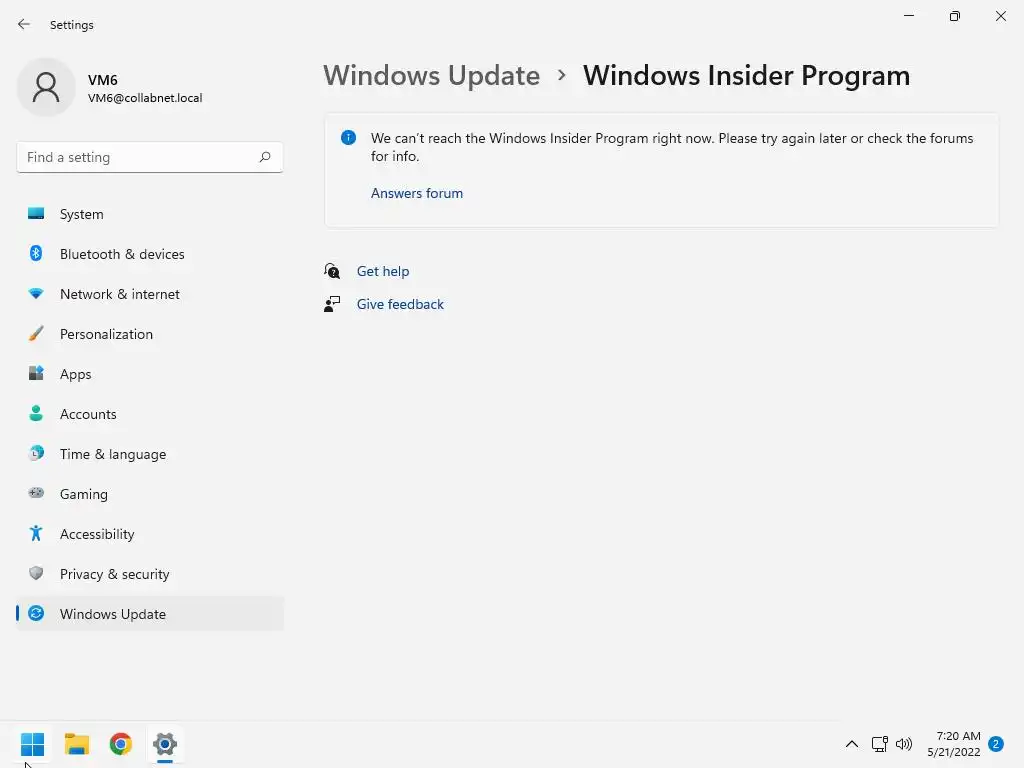Viewport: 1024px width, 768px height.
Task: Click the Give feedback person icon
Action: coord(332,304)
